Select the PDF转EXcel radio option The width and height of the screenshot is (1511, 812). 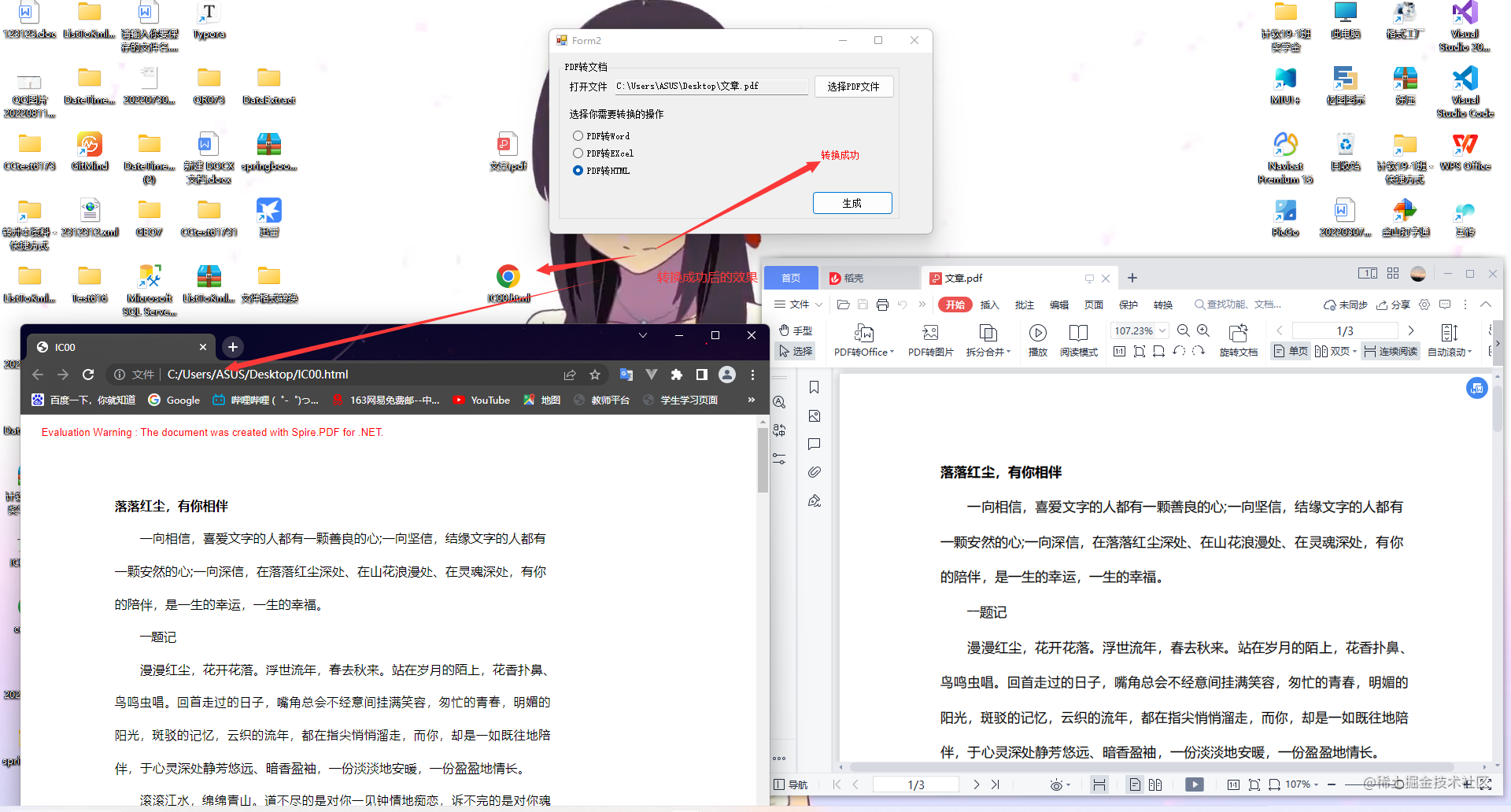[578, 153]
